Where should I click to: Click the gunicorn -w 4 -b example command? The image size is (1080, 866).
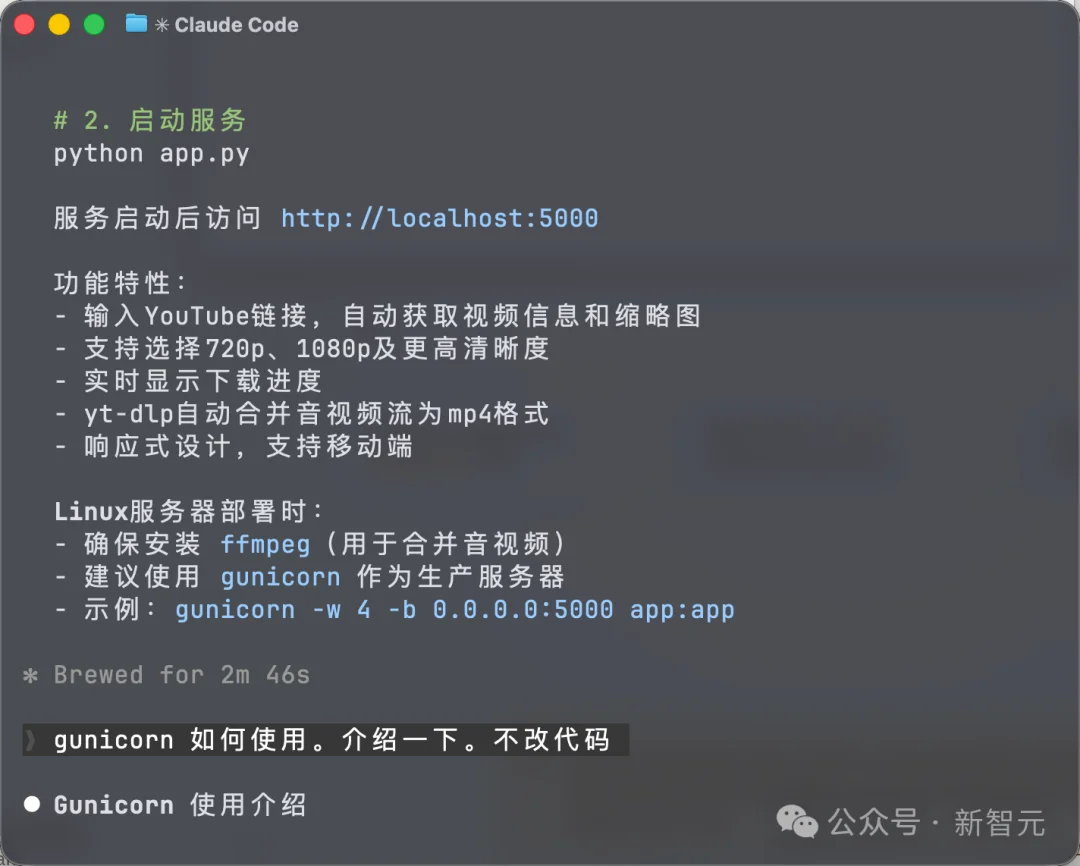tap(455, 610)
